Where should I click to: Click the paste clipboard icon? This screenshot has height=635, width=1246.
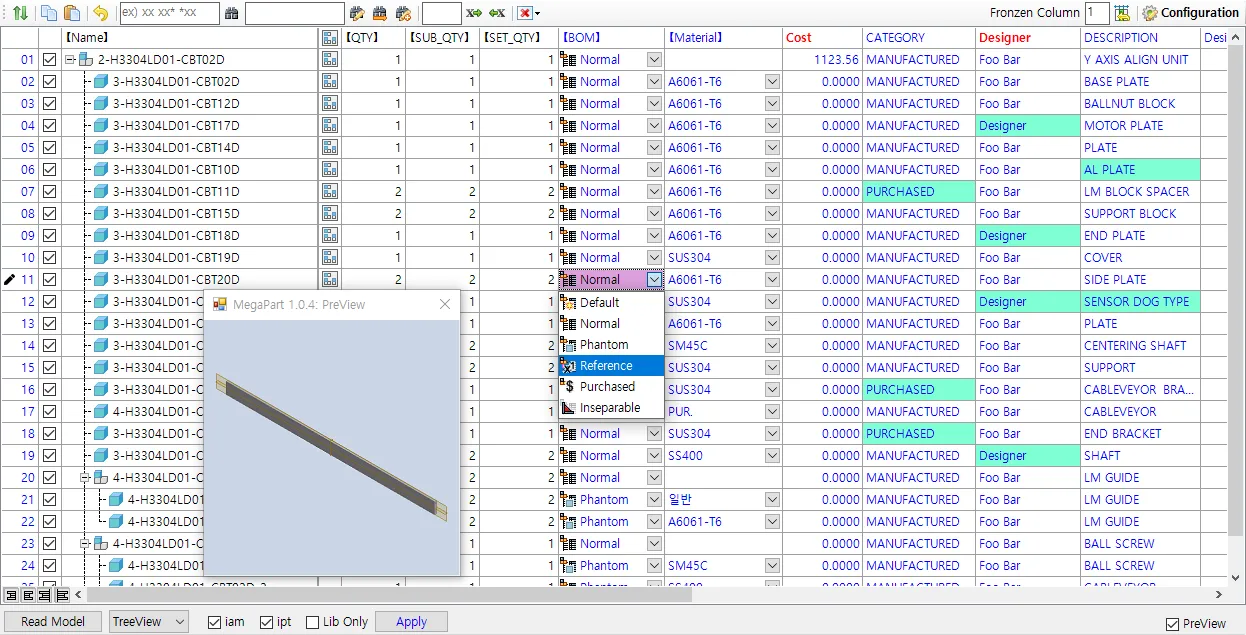72,13
